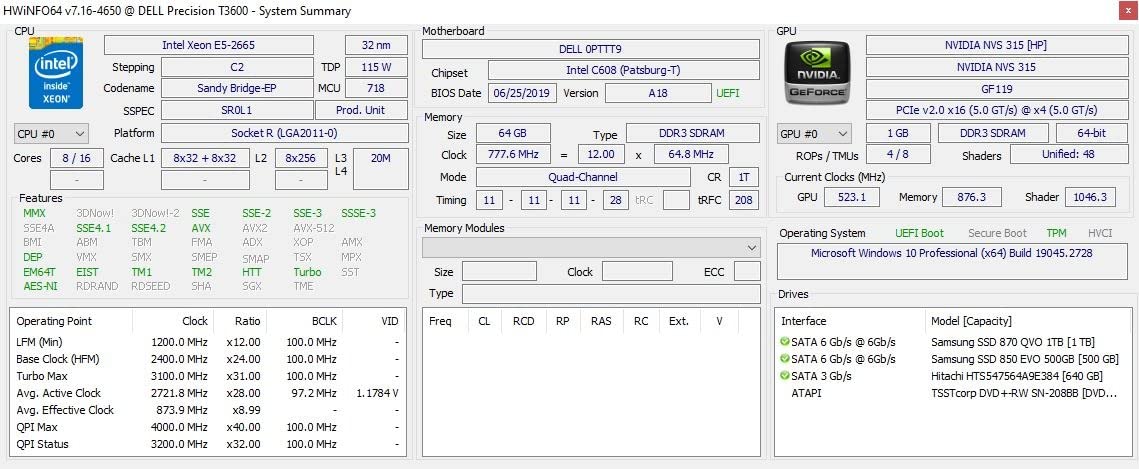Expand the Memory Modules dropdown
Screen dimensions: 1139x469
click(591, 248)
